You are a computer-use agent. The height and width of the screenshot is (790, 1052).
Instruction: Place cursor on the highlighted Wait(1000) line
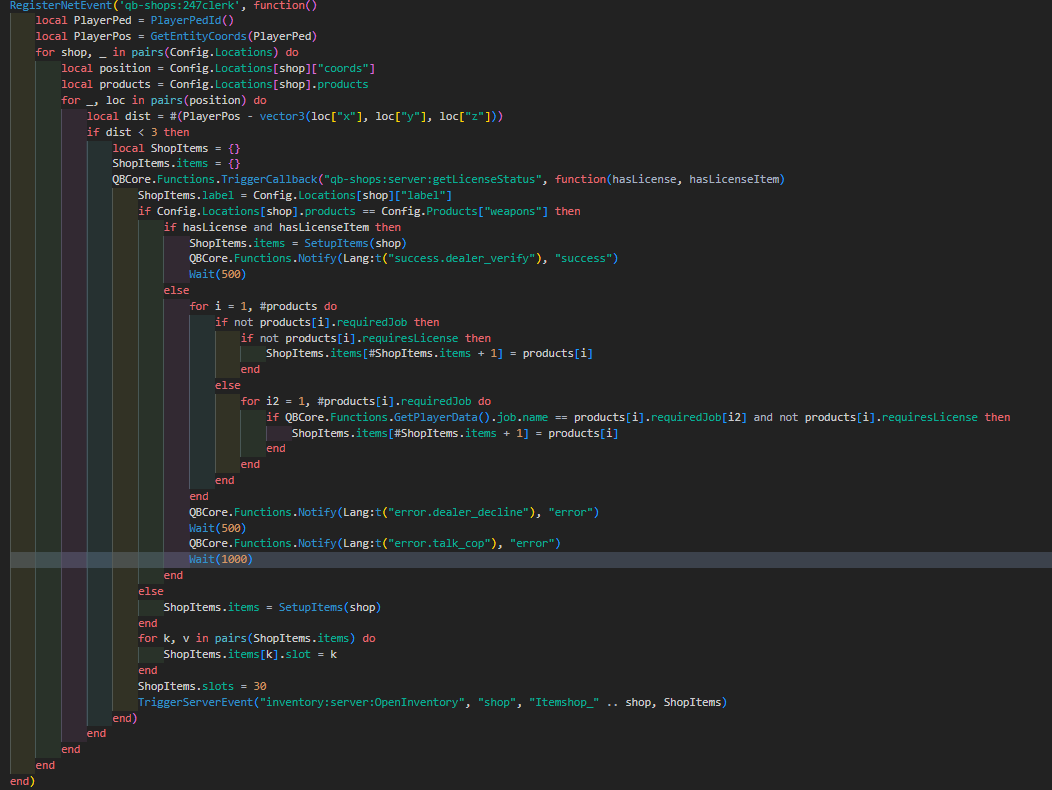220,559
